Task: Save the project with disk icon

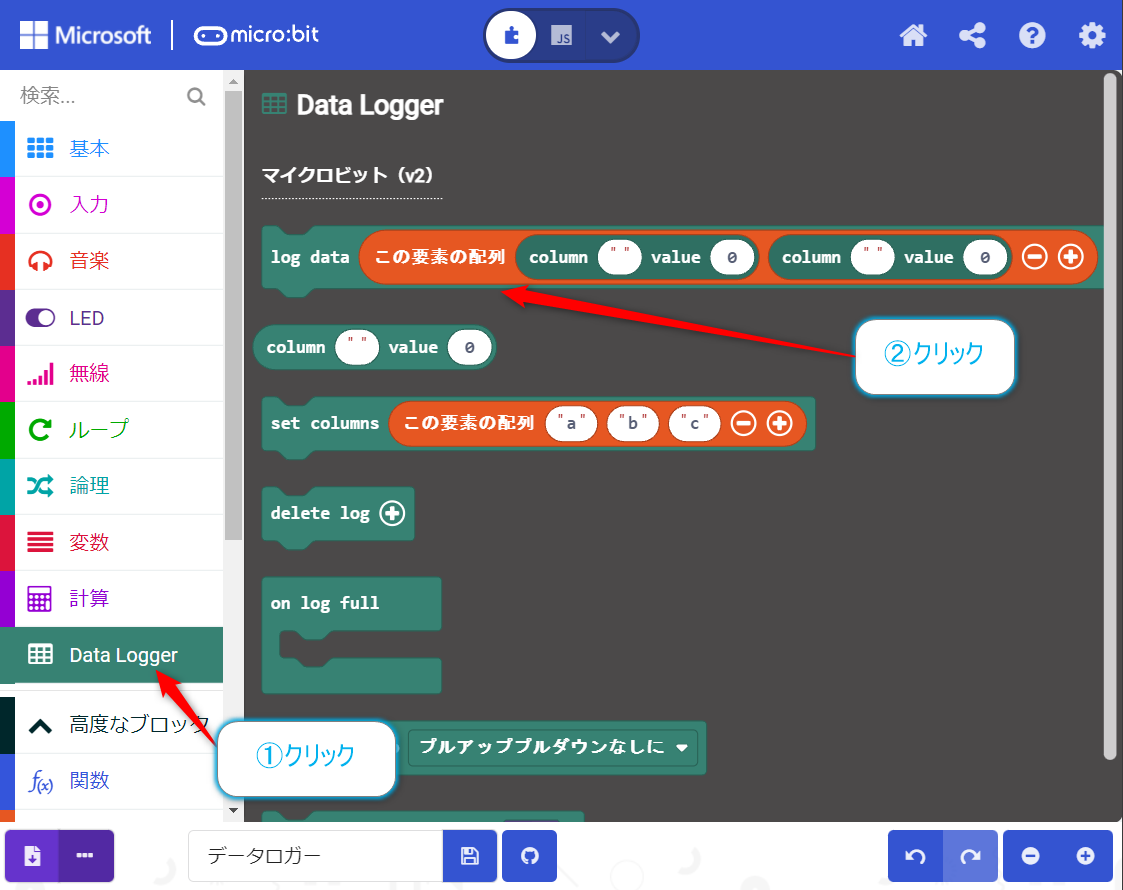Action: tap(470, 856)
